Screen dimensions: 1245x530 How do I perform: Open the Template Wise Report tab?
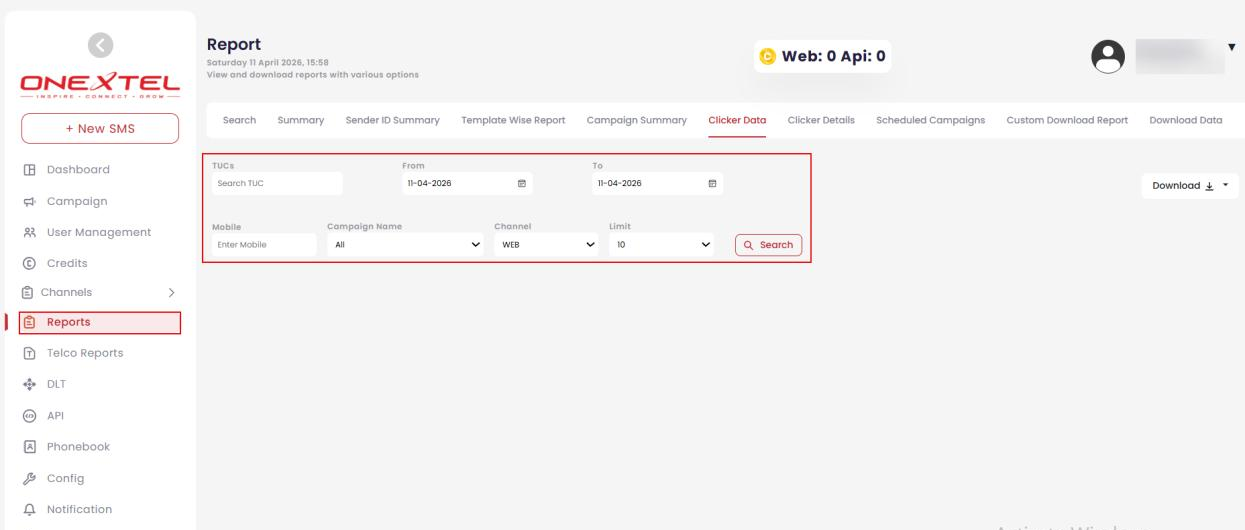[513, 120]
